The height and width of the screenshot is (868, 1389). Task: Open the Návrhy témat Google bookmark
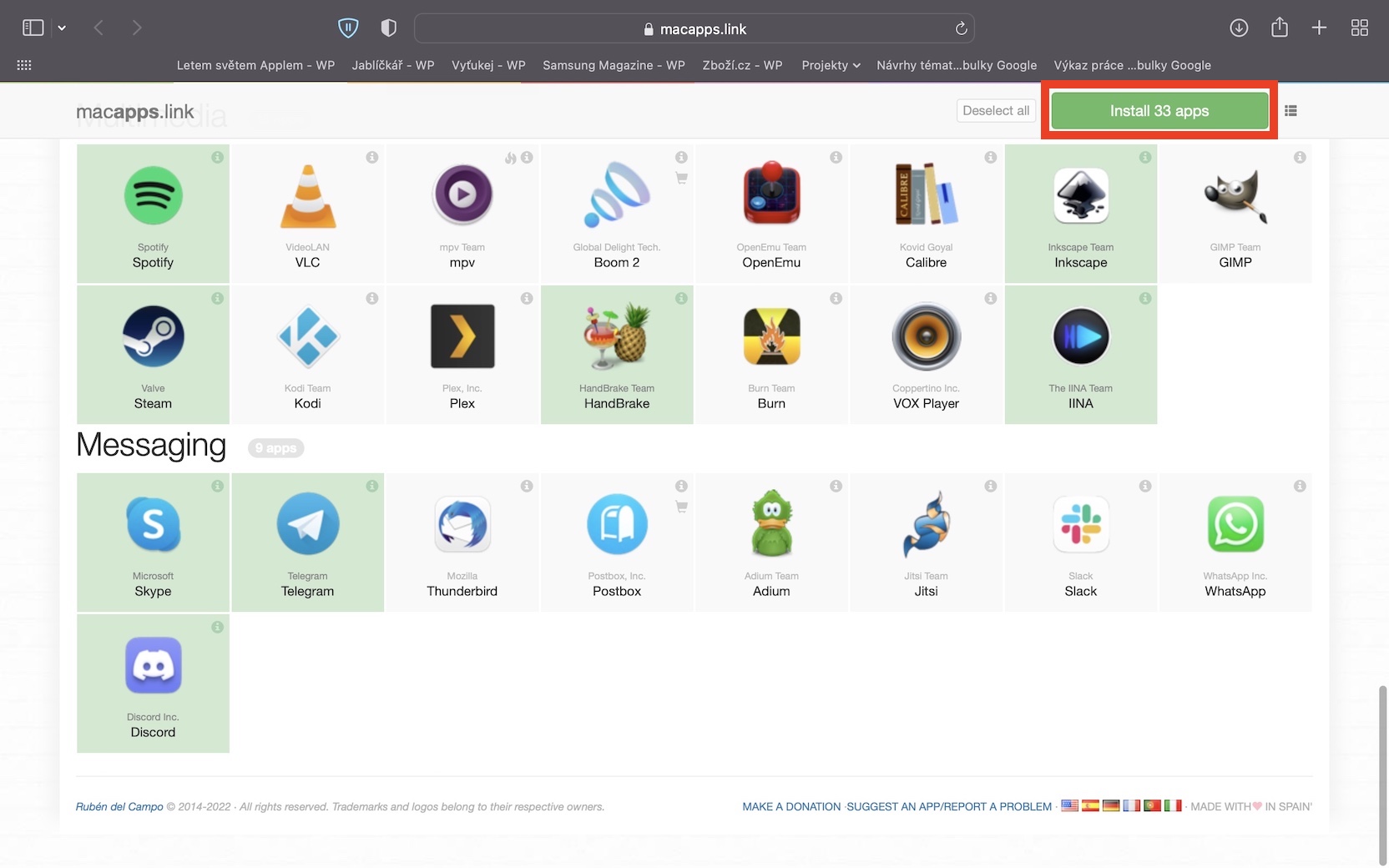[957, 65]
